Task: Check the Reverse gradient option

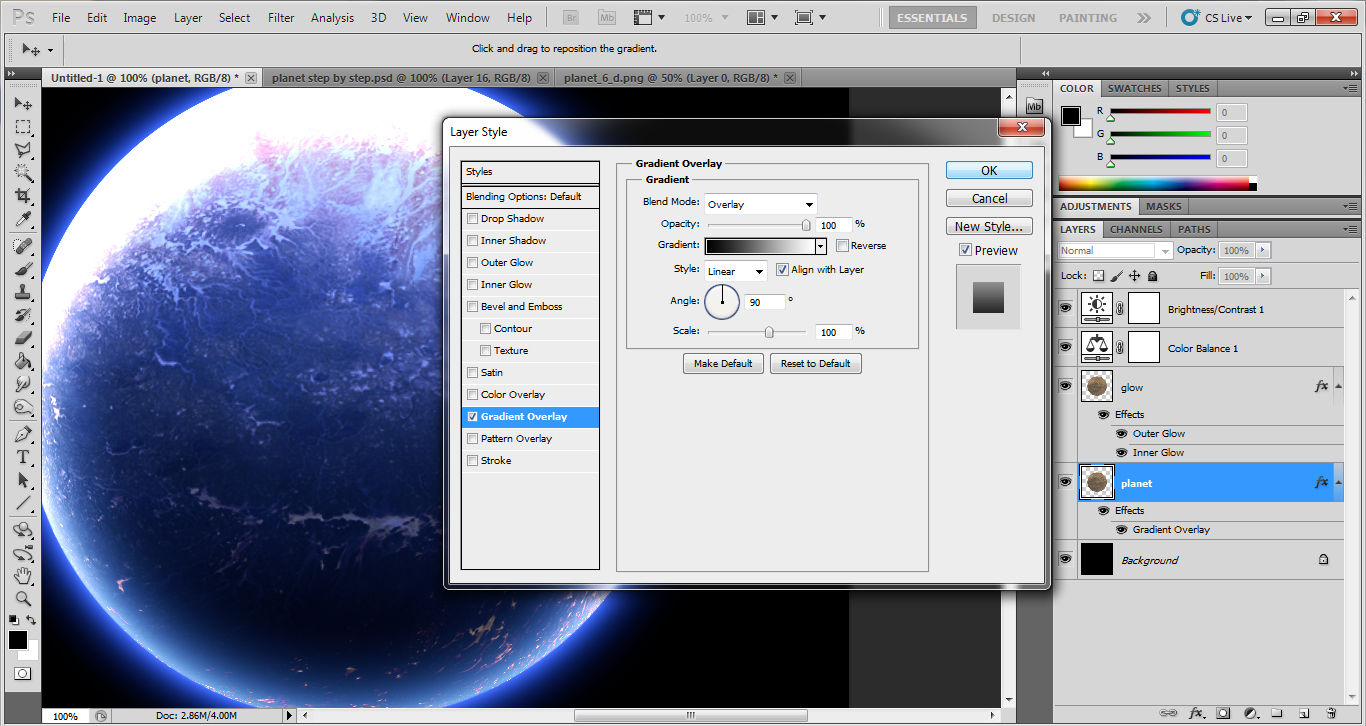Action: [x=843, y=245]
